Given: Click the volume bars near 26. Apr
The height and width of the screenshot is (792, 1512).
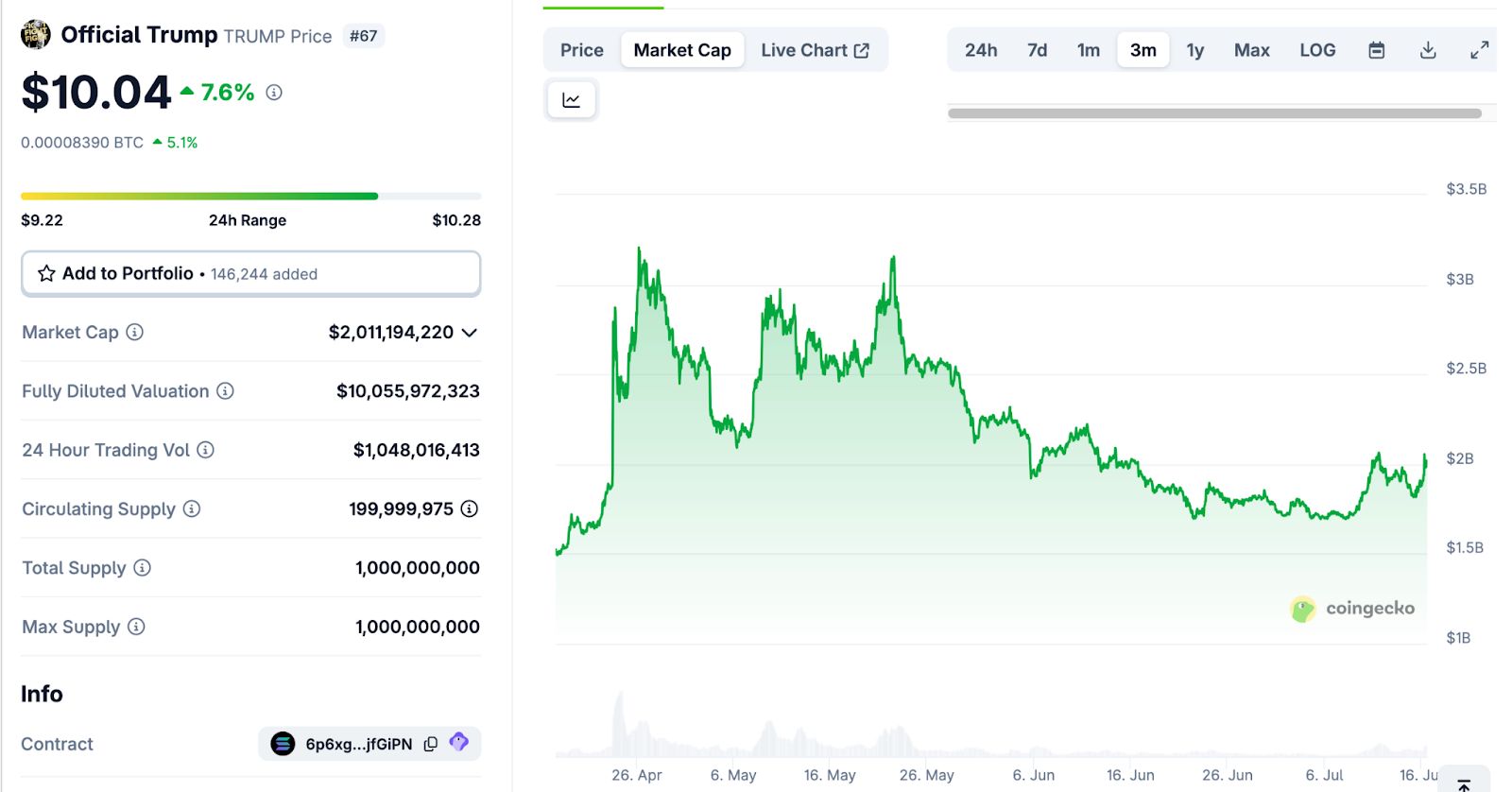Looking at the screenshot, I should pos(621,726).
